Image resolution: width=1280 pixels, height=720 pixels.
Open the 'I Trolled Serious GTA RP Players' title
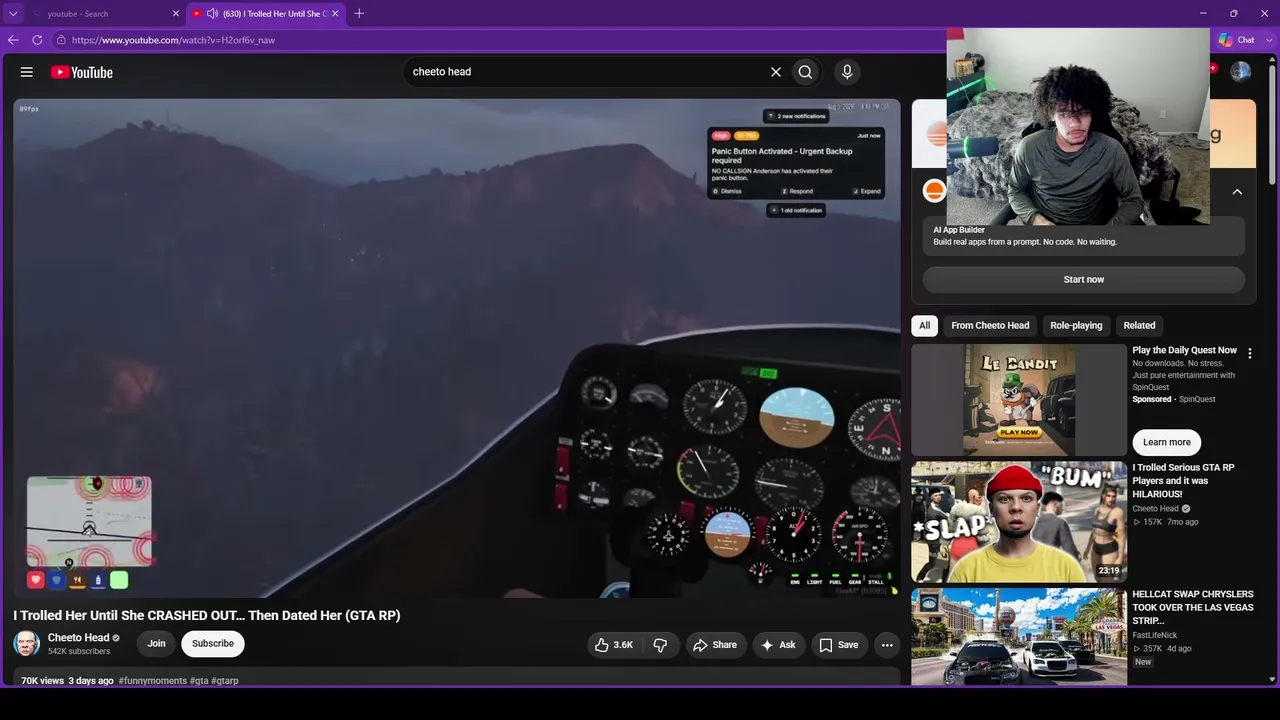tap(1184, 481)
